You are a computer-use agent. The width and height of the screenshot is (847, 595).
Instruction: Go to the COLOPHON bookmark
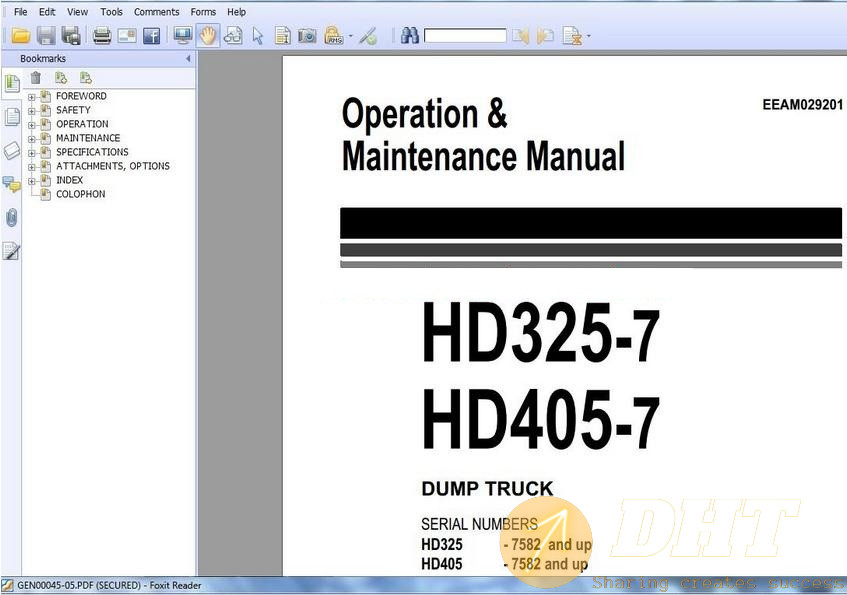coord(81,195)
